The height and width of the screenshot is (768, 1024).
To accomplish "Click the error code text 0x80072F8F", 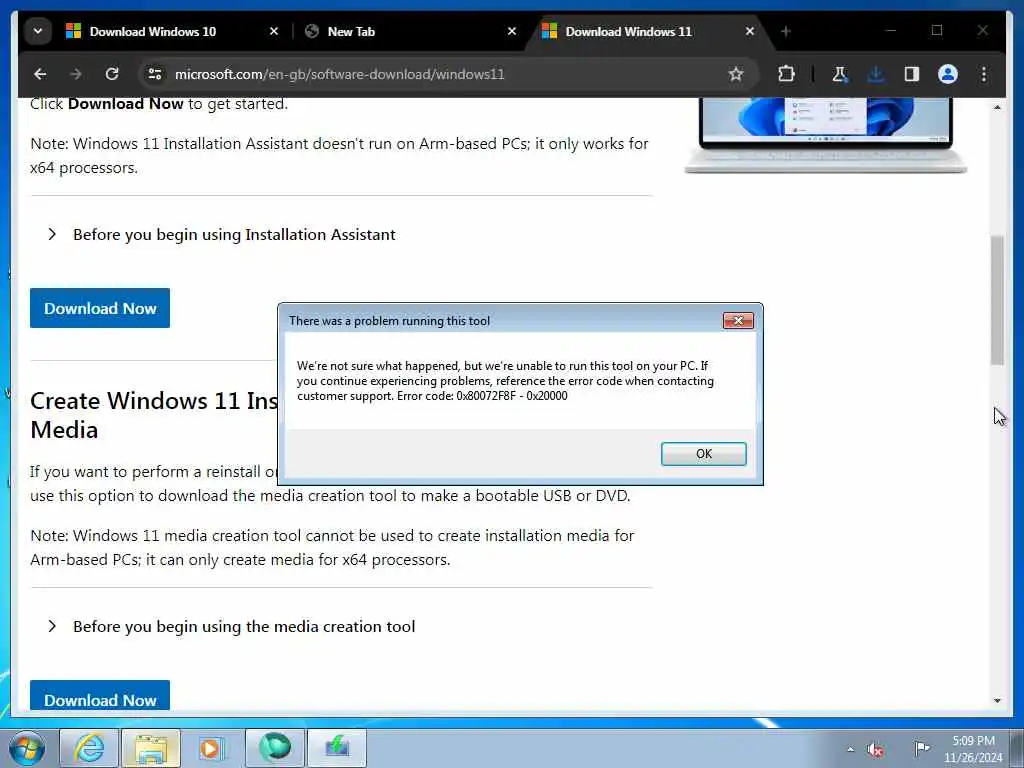I will click(486, 396).
